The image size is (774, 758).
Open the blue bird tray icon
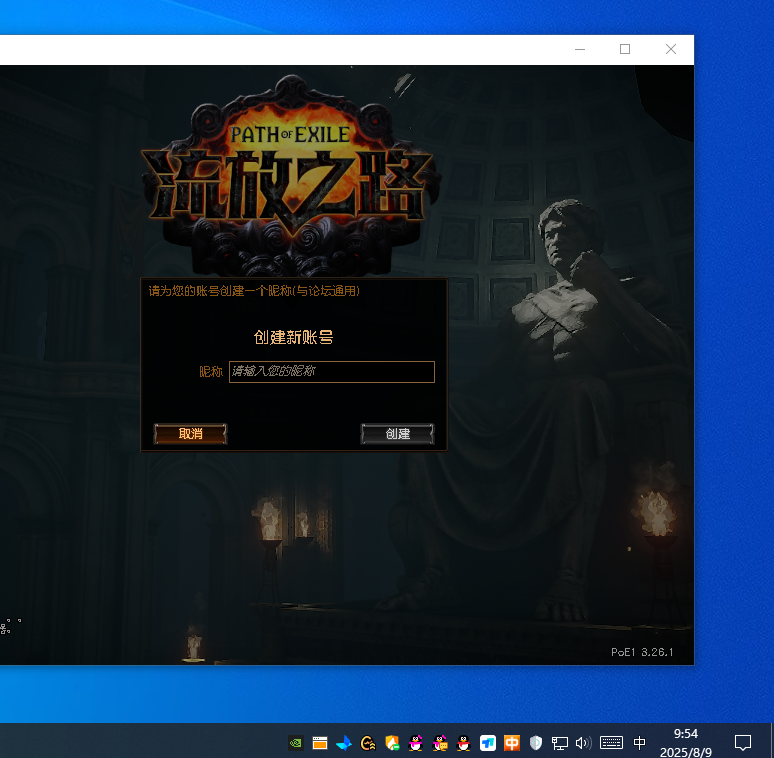[x=344, y=743]
